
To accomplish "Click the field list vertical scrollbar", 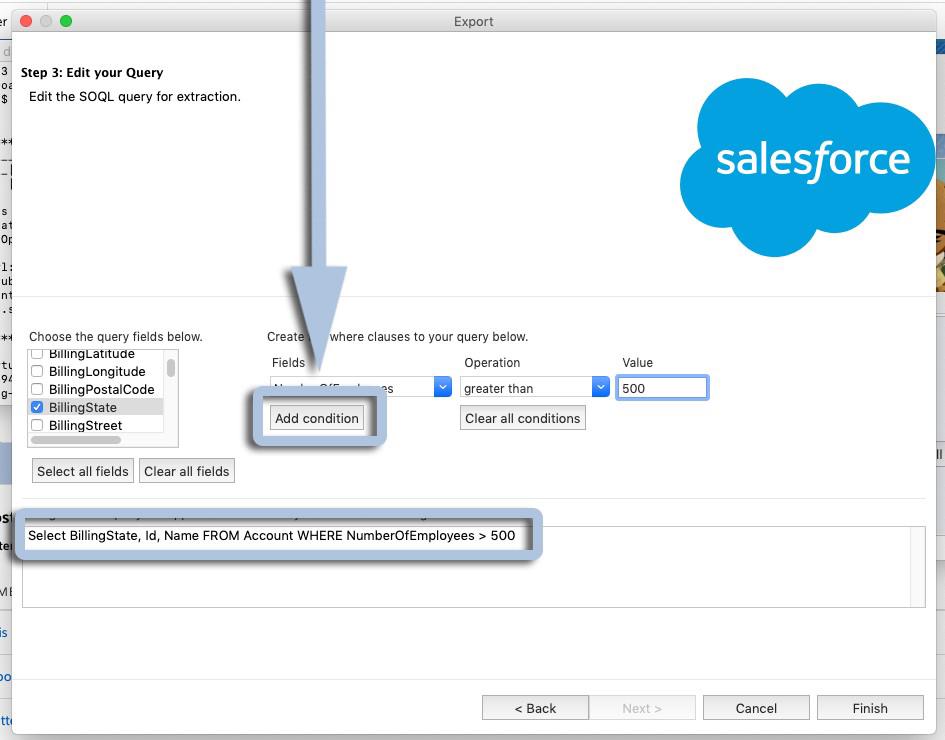I will tap(171, 368).
